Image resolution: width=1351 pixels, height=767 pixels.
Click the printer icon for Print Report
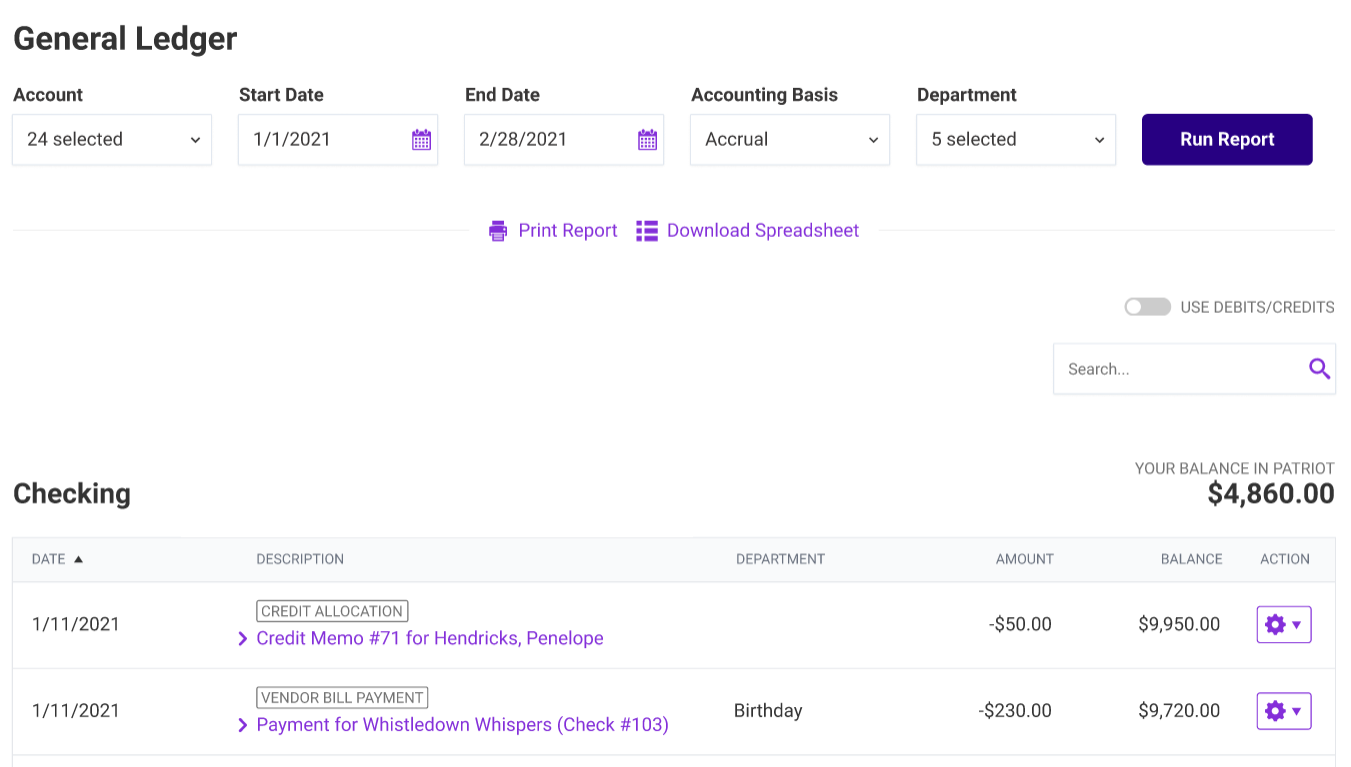497,231
